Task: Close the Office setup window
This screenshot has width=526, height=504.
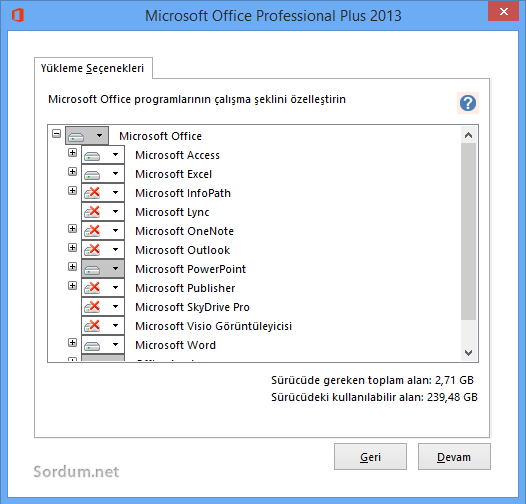Action: pos(504,11)
